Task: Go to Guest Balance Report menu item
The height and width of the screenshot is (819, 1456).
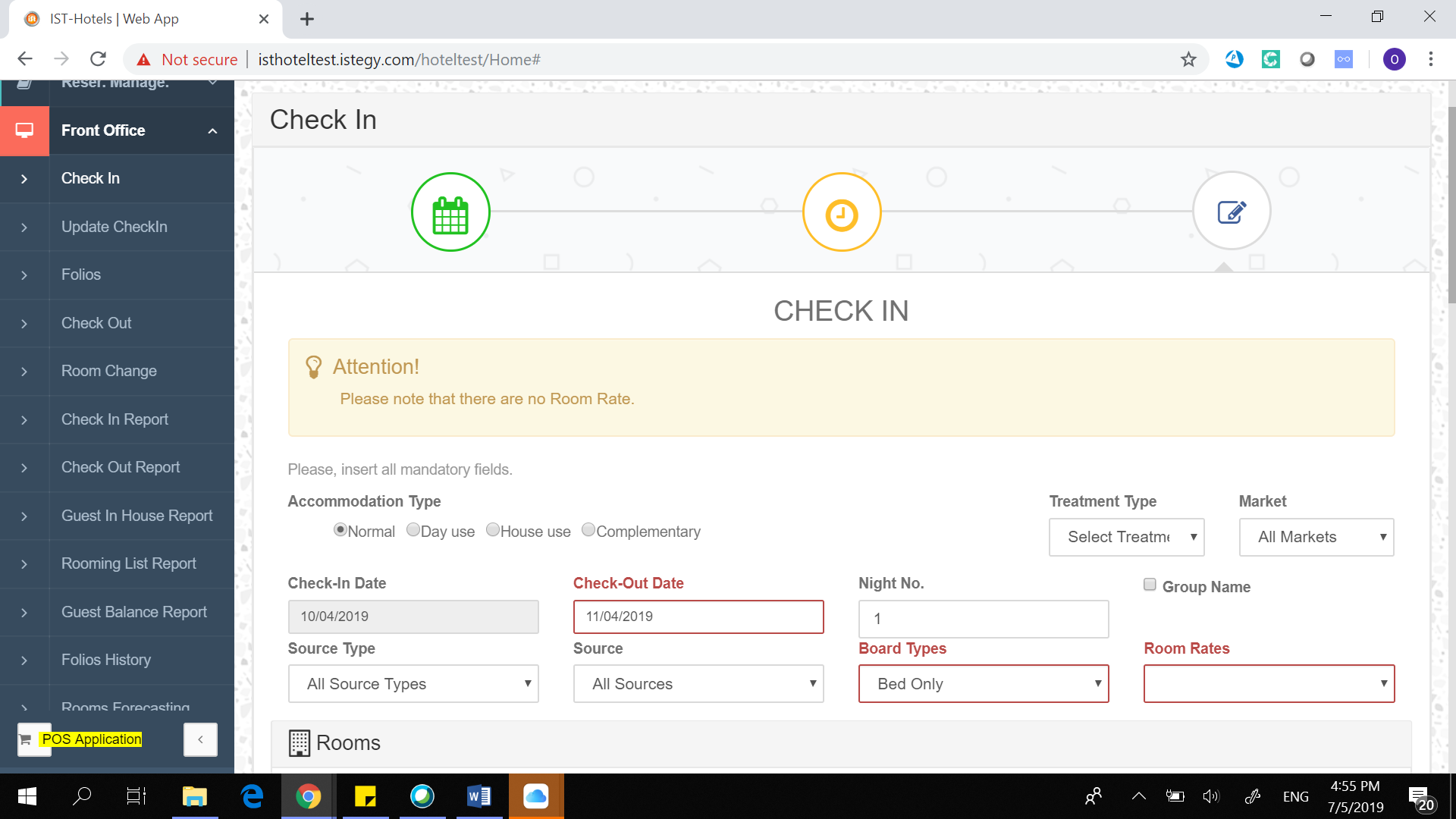Action: [x=133, y=612]
